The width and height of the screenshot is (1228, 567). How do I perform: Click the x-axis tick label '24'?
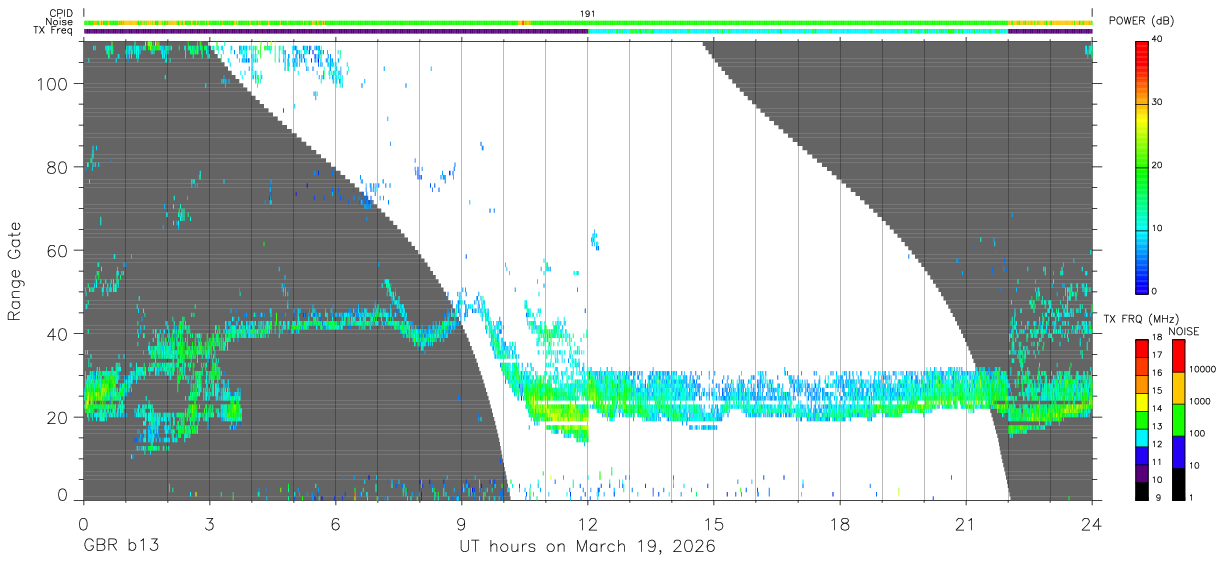pyautogui.click(x=1092, y=523)
